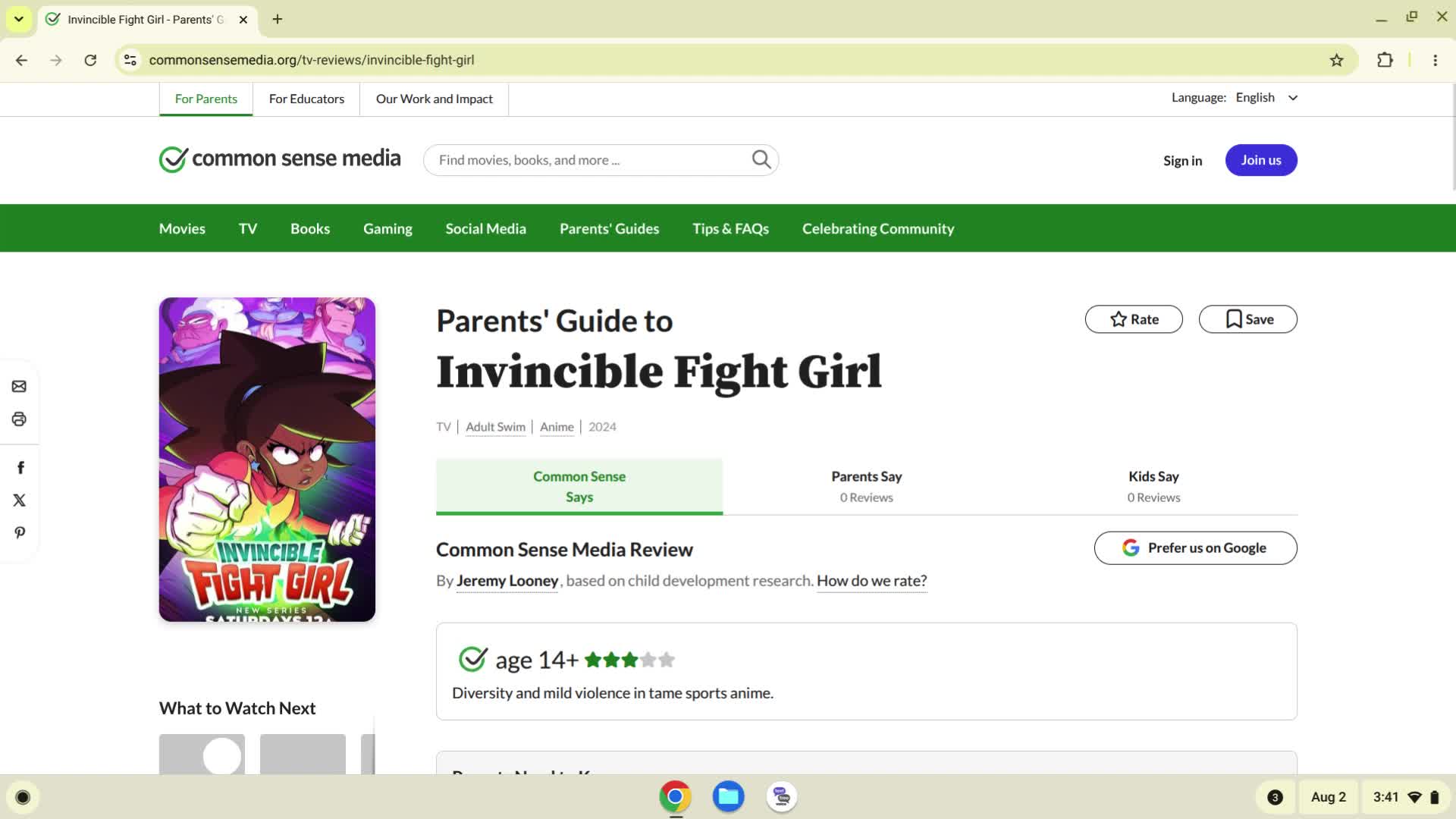Open first What to Watch Next thumbnail
The width and height of the screenshot is (1456, 819).
click(202, 754)
